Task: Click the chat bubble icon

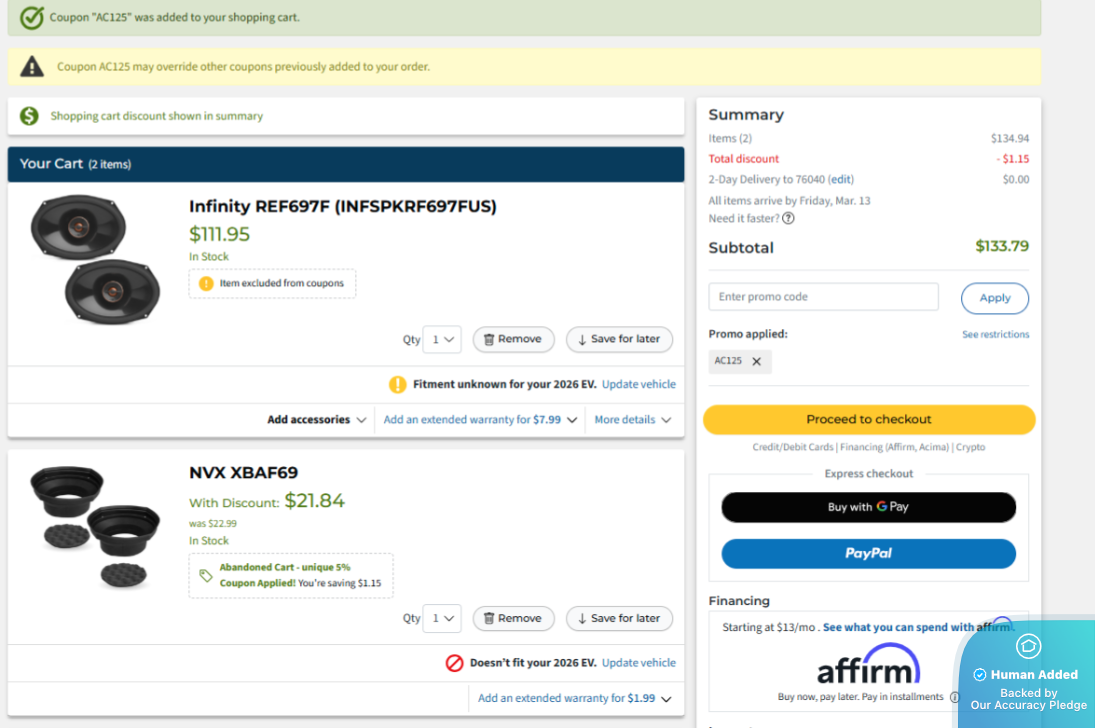Action: (1028, 646)
